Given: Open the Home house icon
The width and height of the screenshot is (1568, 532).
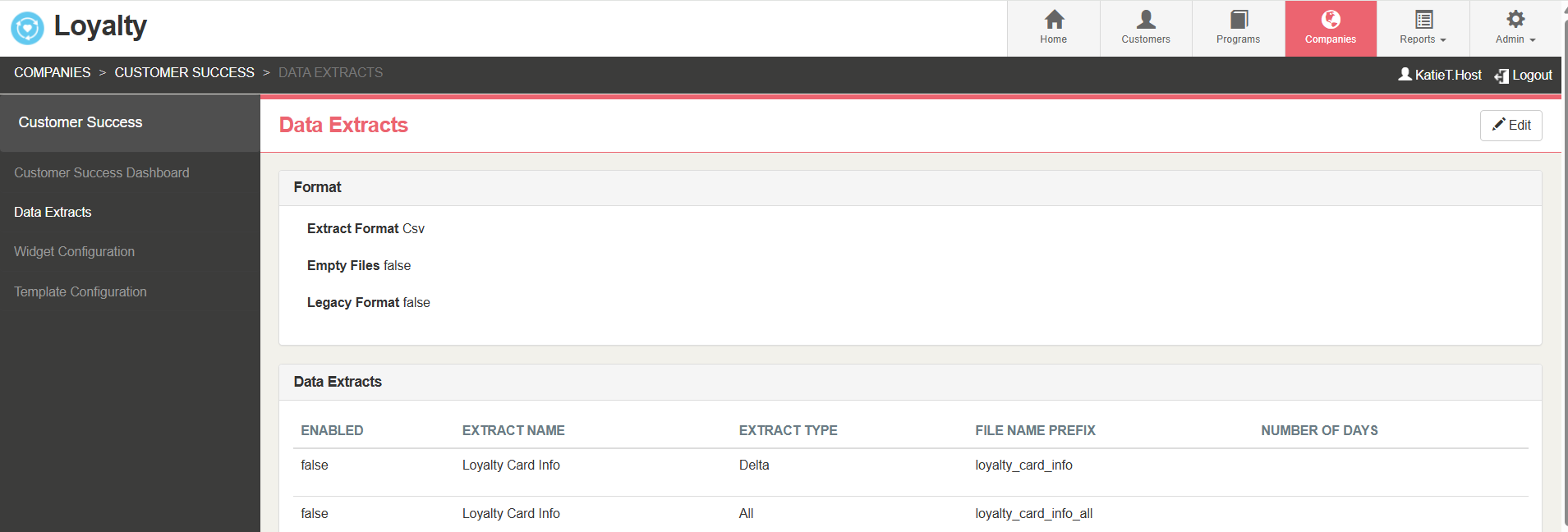Looking at the screenshot, I should click(x=1054, y=20).
